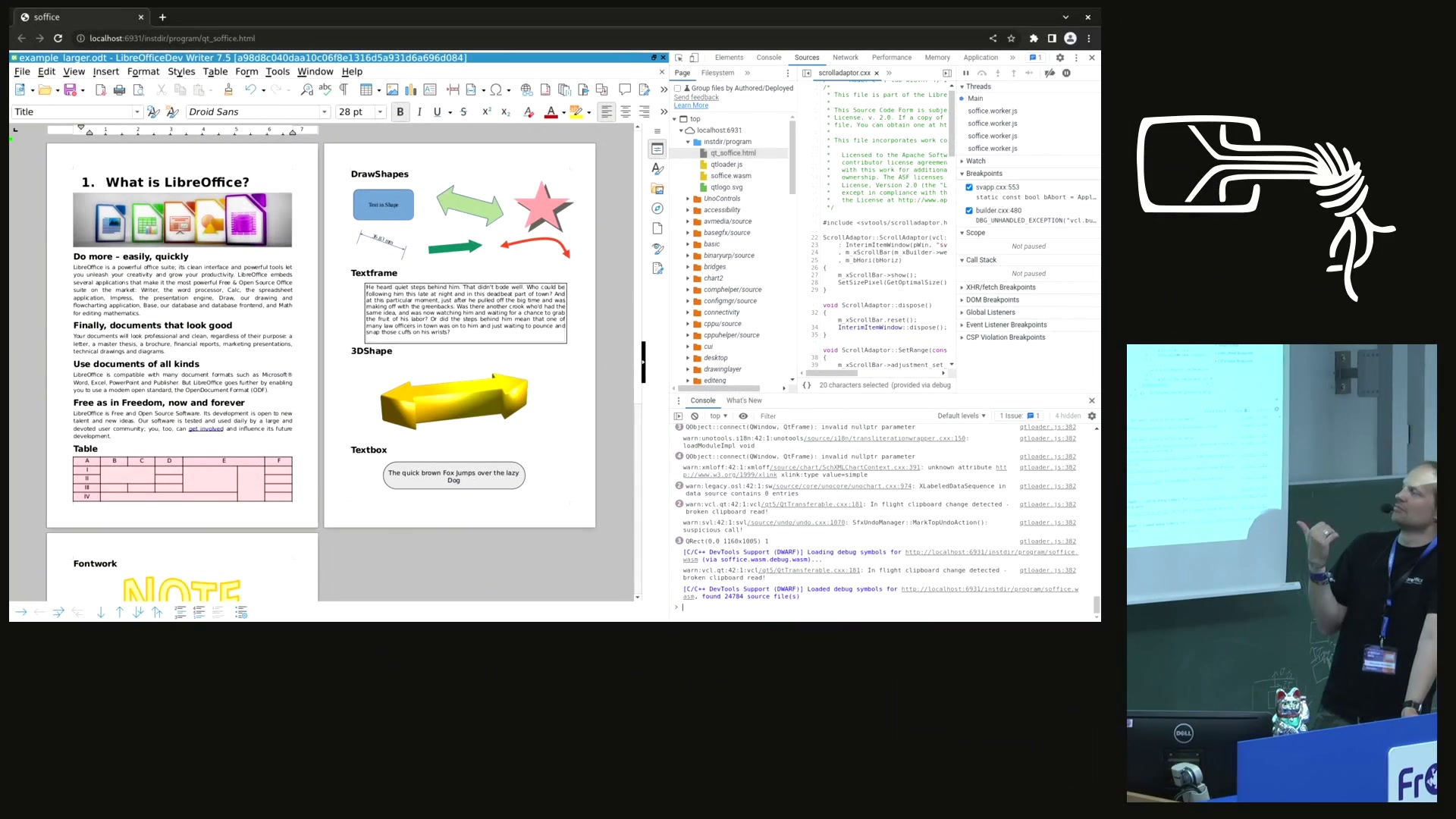Open Filesystem tab in Sources panel
The image size is (1456, 819).
point(717,73)
